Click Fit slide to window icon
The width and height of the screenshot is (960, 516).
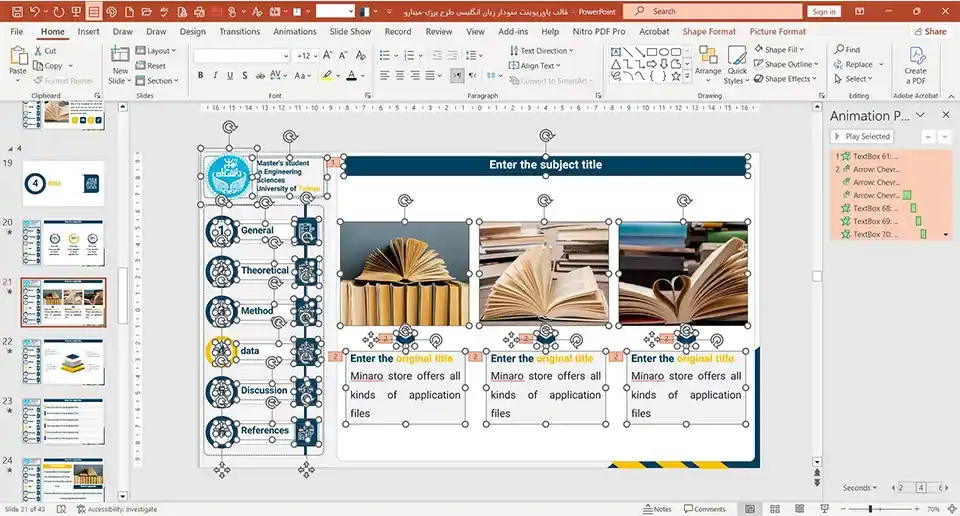point(952,509)
